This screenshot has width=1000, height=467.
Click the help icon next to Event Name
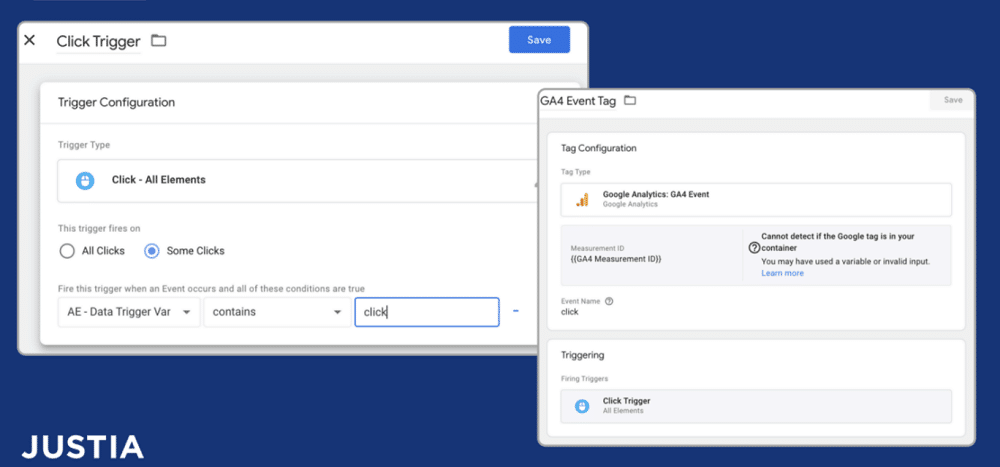[x=609, y=300]
